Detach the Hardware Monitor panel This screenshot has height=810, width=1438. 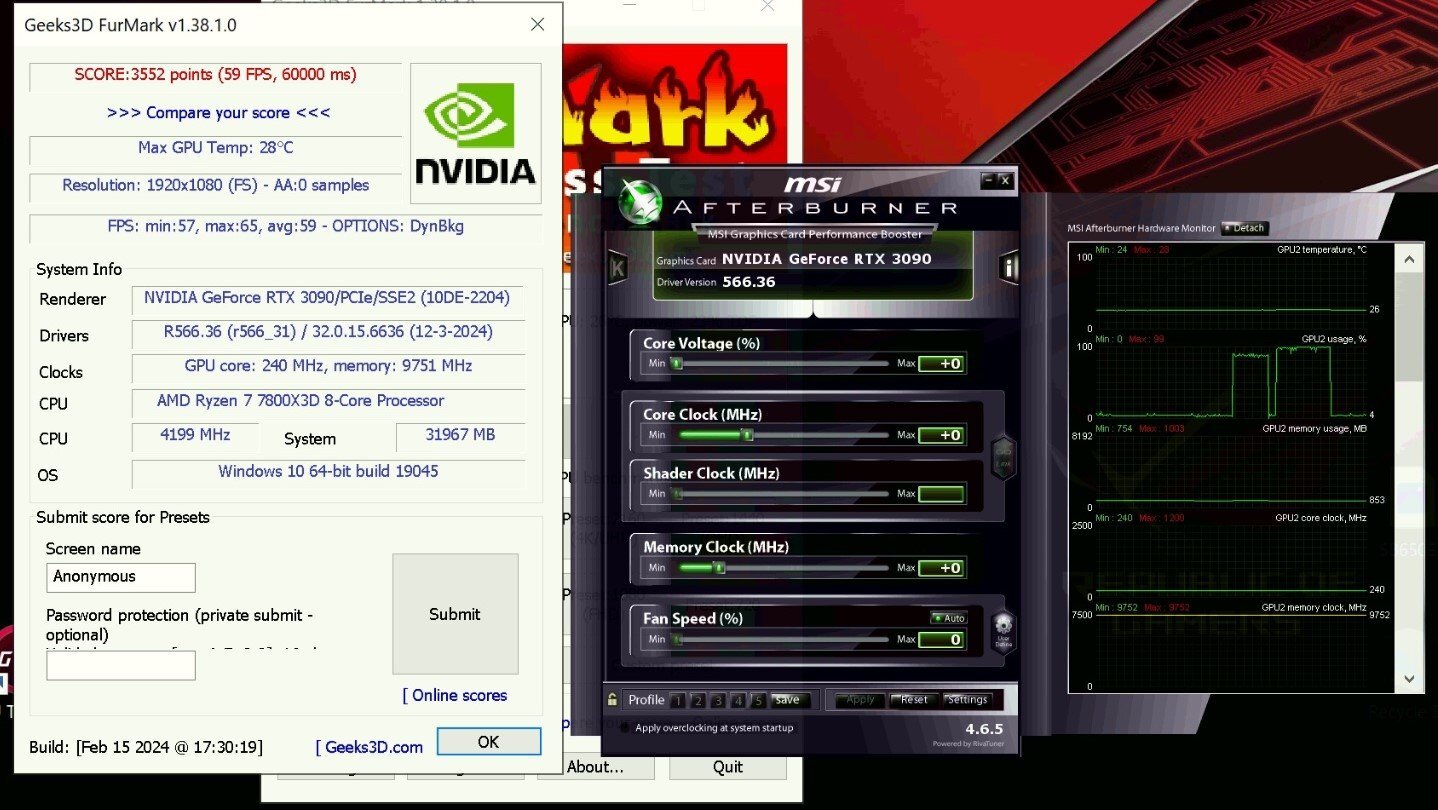click(1244, 228)
